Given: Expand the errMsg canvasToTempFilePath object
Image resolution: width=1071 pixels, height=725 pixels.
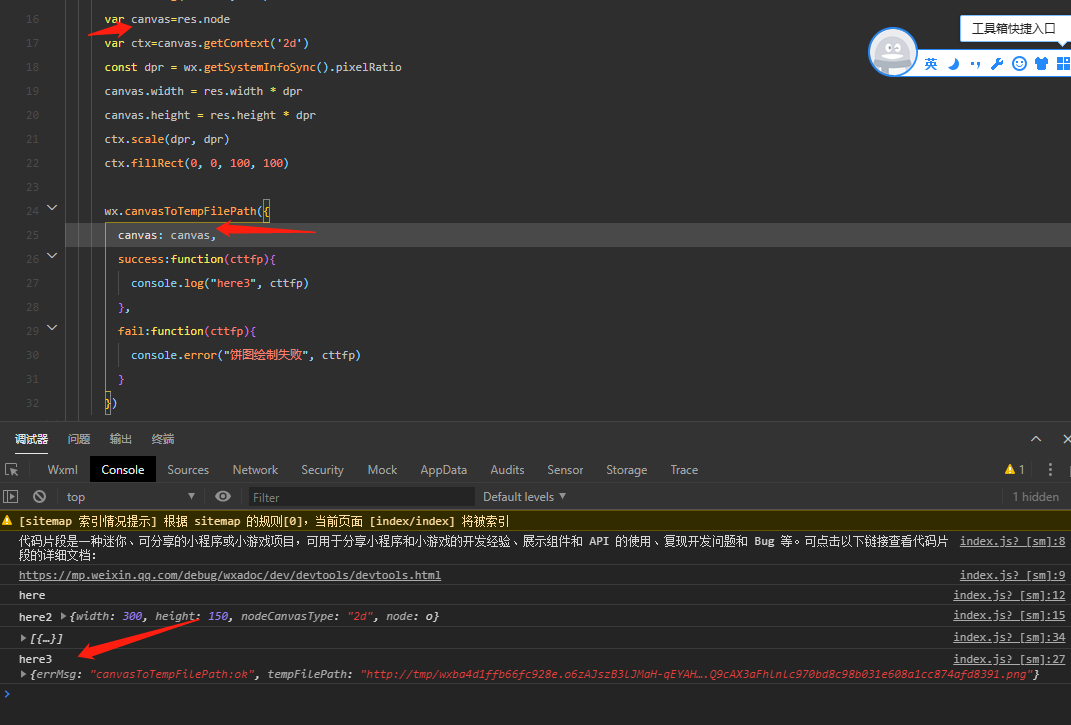Looking at the screenshot, I should coord(23,674).
